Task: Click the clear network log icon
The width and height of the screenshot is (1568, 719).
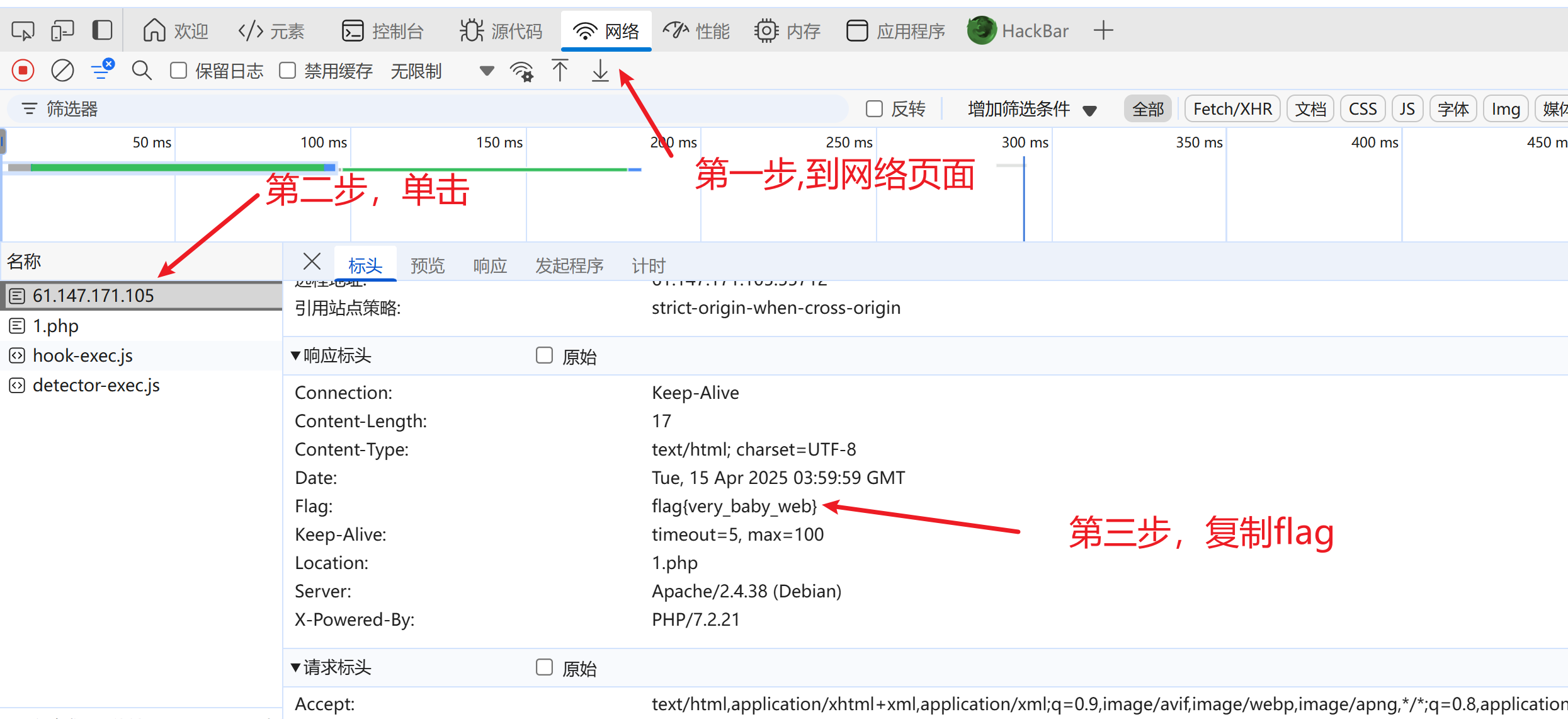Action: [62, 71]
